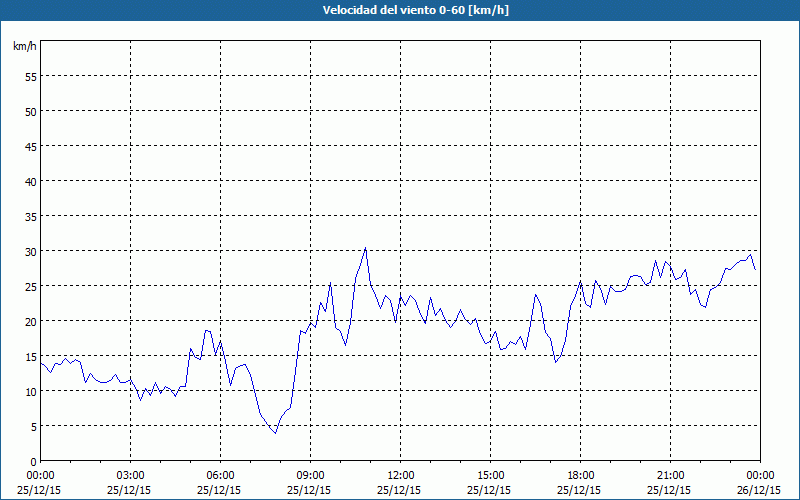The height and width of the screenshot is (500, 800).
Task: Click the 25/12/15 date under 15:00
Action: [x=489, y=490]
